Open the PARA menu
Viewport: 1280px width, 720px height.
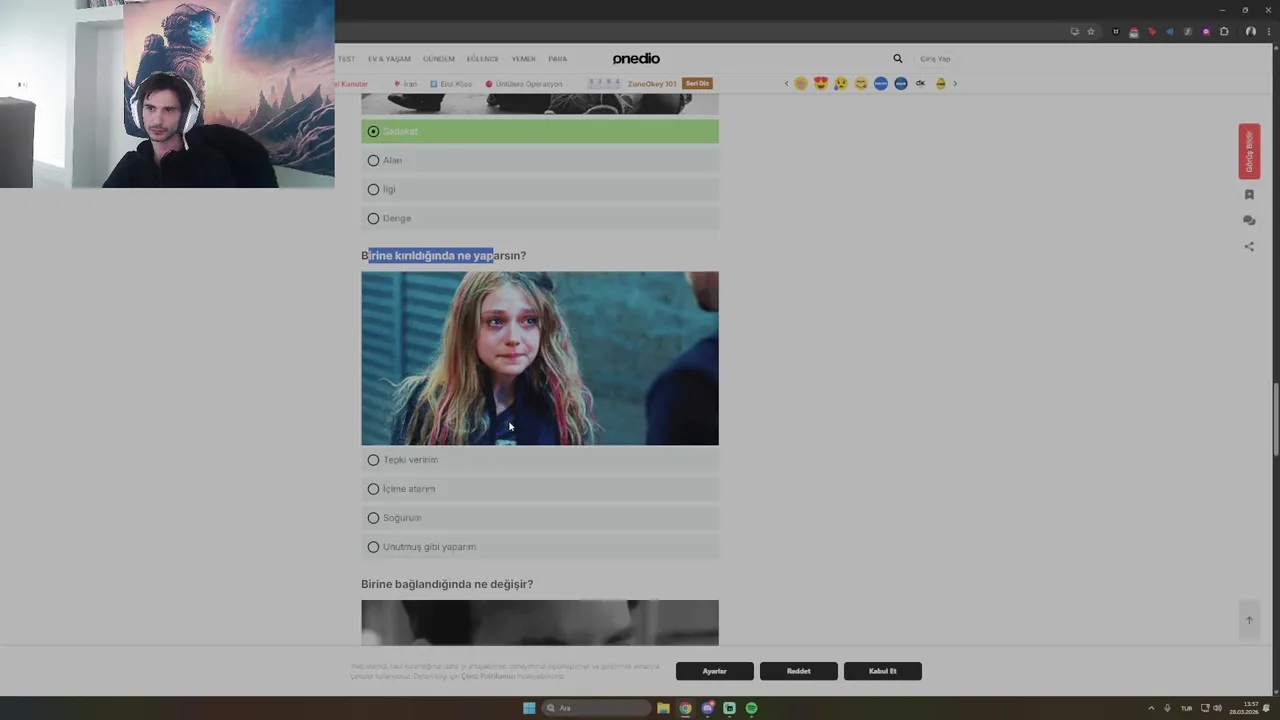(x=557, y=59)
